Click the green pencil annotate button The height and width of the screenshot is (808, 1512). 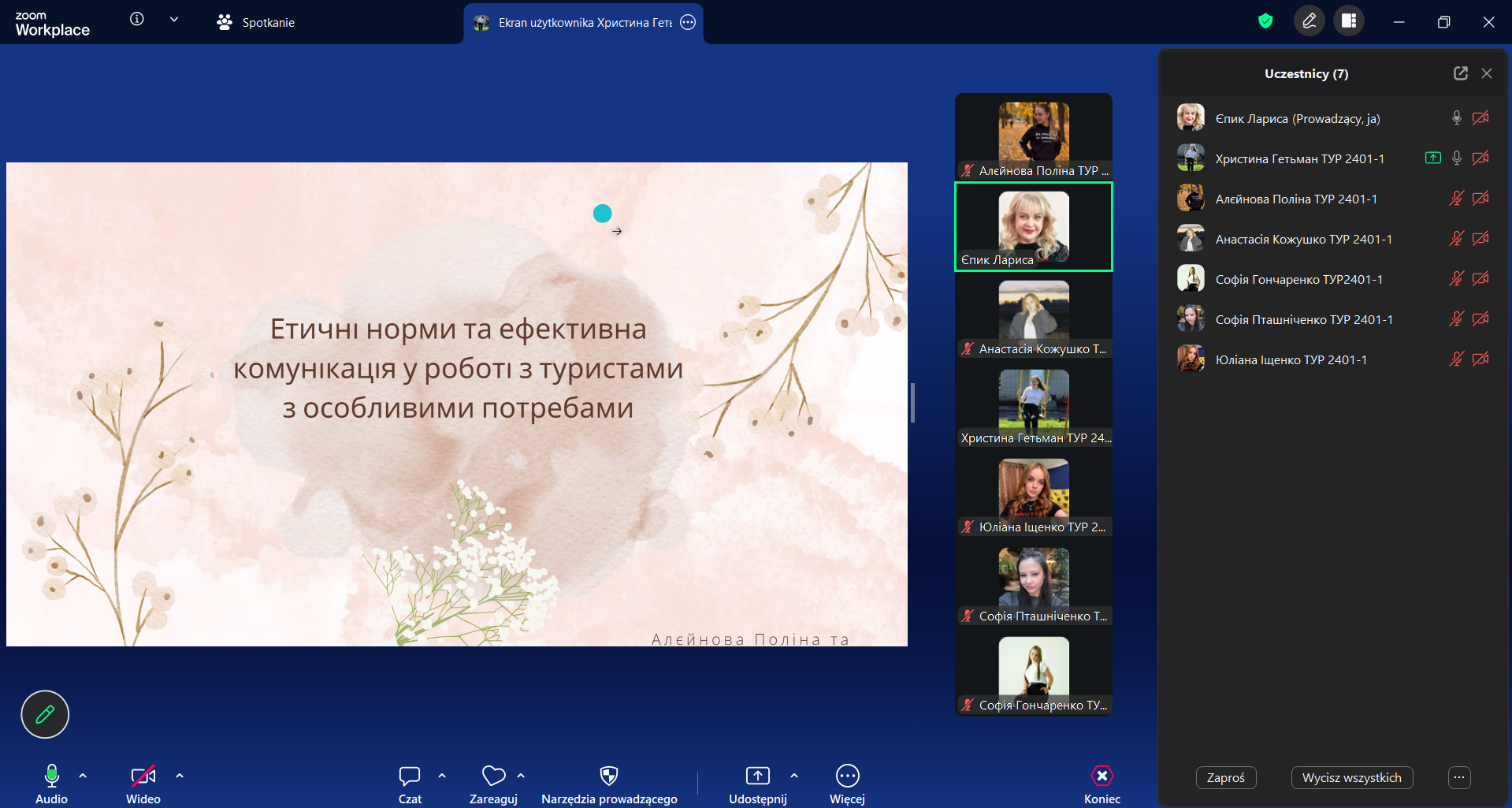pyautogui.click(x=45, y=714)
